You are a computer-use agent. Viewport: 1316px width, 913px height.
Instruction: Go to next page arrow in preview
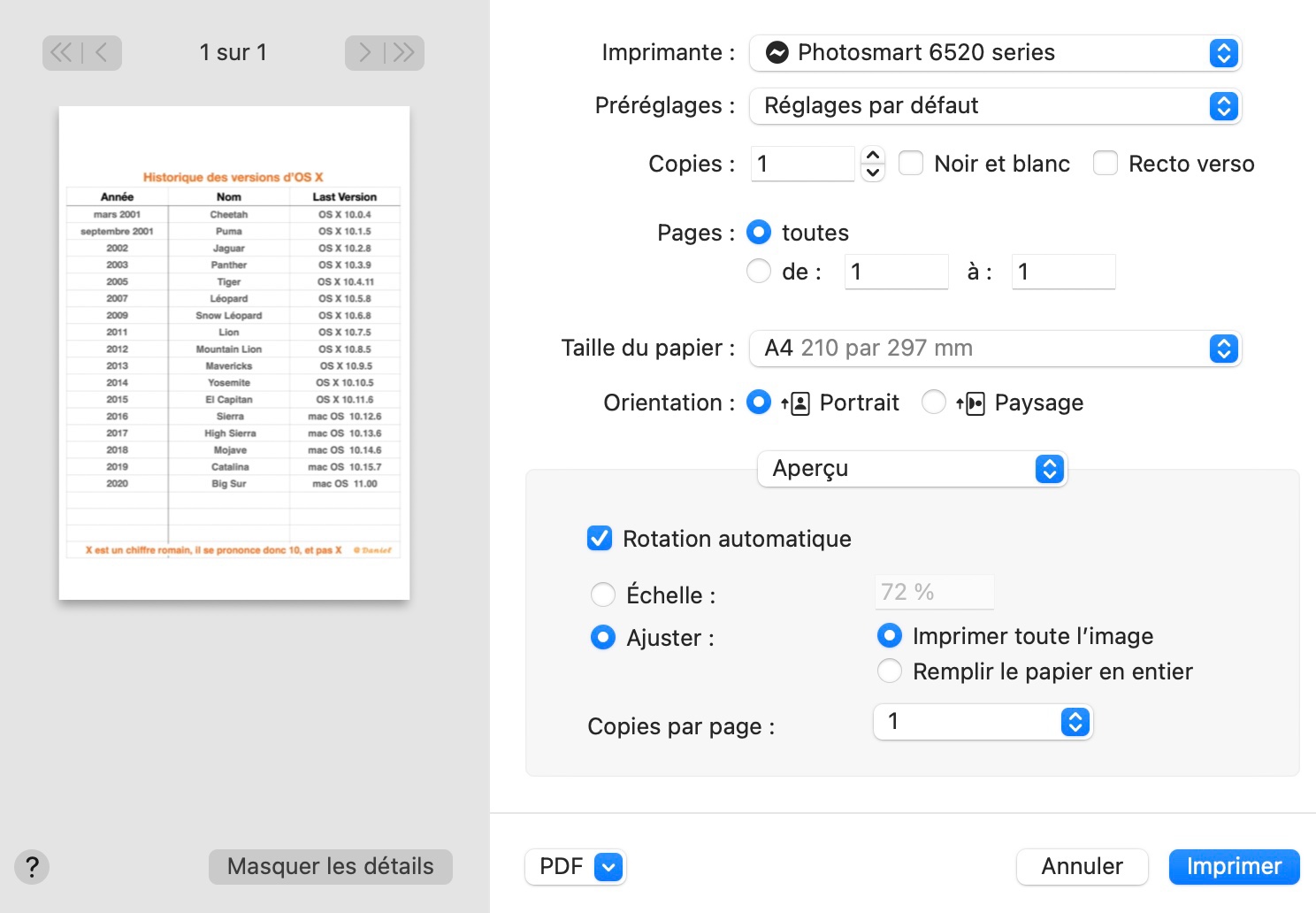[364, 53]
